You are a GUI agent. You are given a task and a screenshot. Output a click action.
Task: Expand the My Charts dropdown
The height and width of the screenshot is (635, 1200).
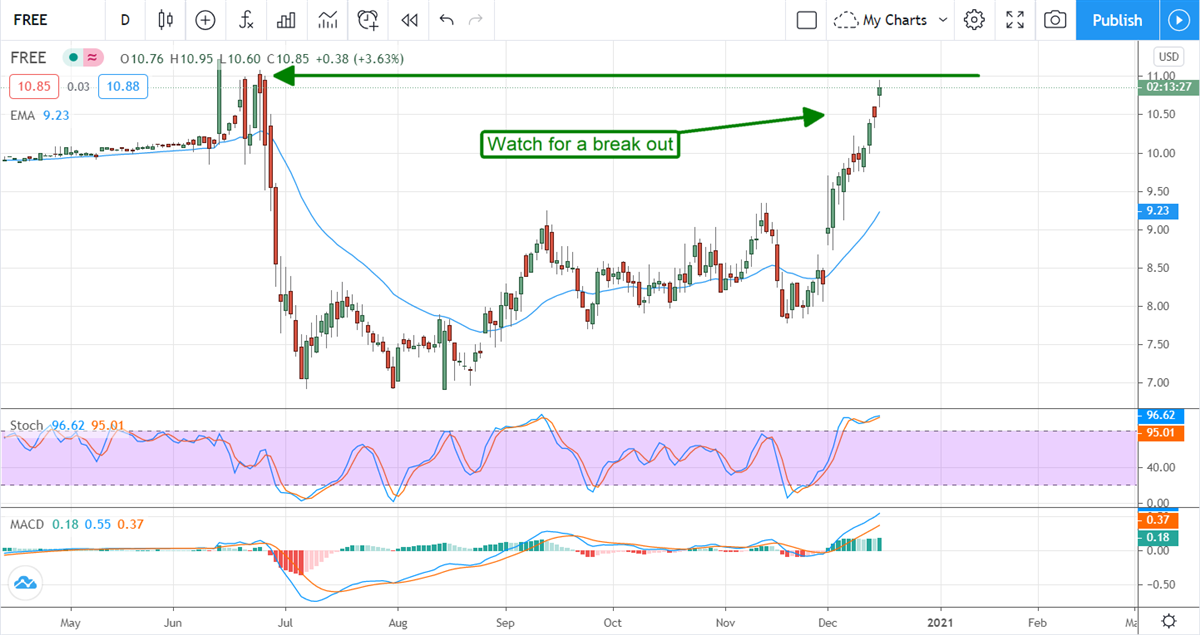click(x=890, y=20)
